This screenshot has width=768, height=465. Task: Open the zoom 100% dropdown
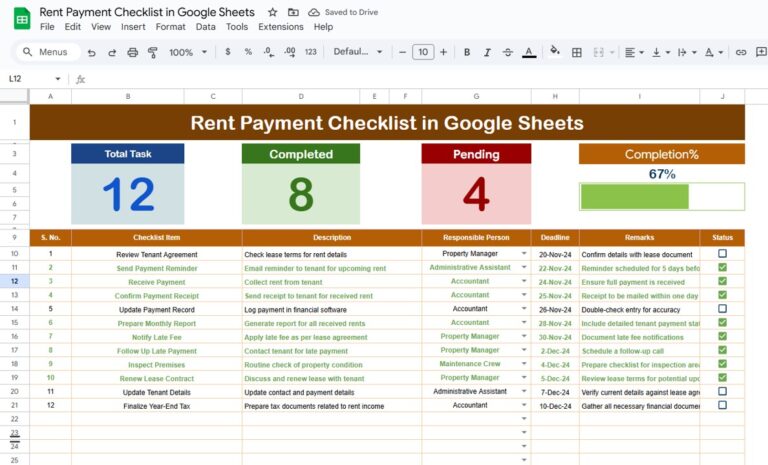click(188, 52)
